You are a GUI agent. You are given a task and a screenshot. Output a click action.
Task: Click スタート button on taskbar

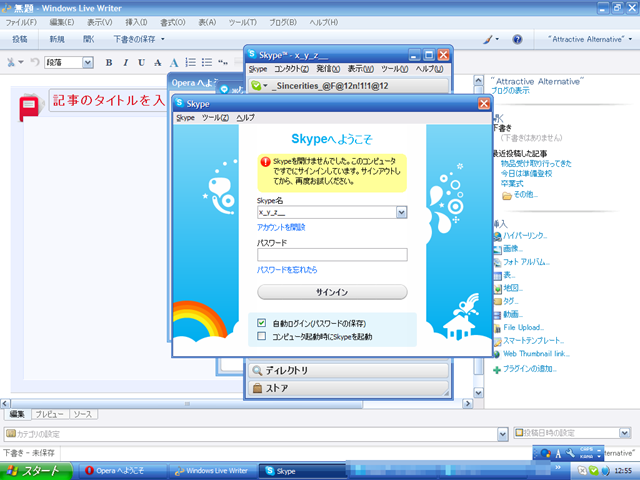[x=36, y=471]
